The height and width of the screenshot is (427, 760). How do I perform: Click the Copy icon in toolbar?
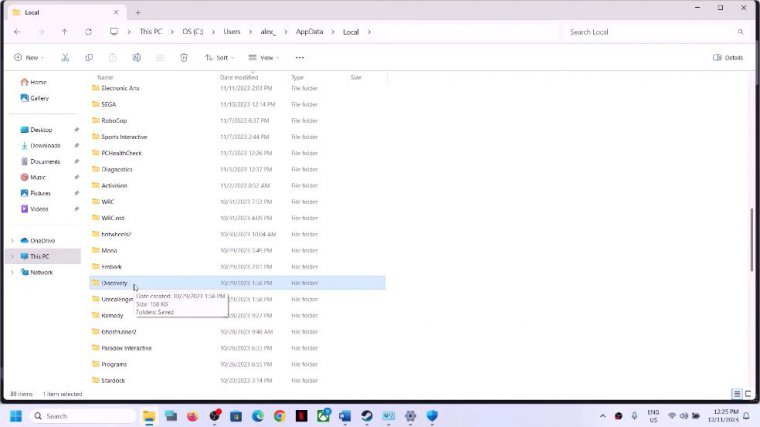(89, 58)
